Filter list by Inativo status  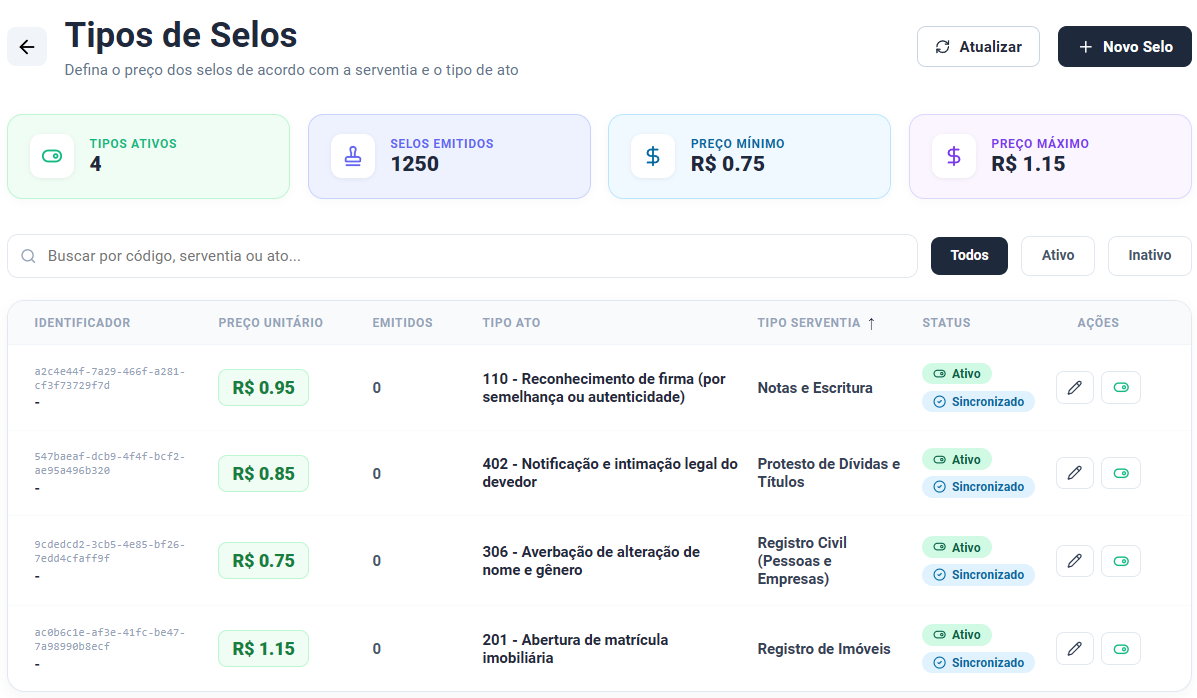coord(1149,256)
